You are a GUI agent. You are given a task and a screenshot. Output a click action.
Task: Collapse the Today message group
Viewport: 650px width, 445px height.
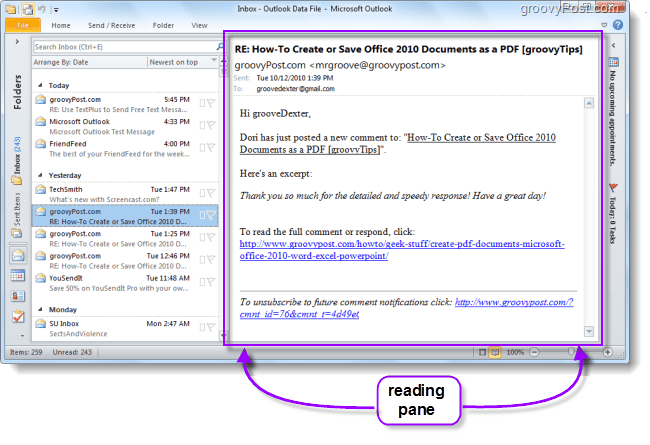pos(41,85)
